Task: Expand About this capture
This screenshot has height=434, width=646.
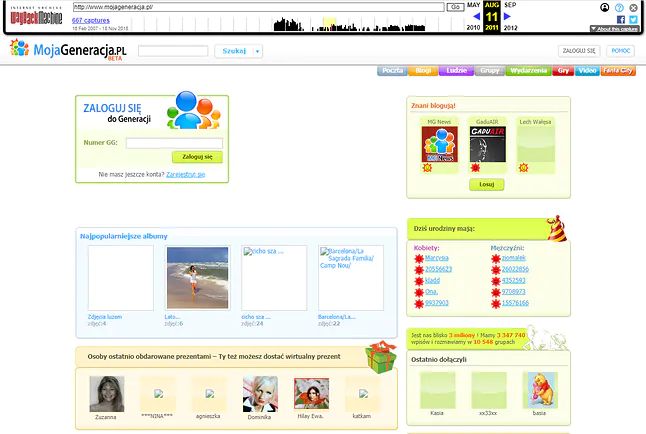Action: coord(614,29)
